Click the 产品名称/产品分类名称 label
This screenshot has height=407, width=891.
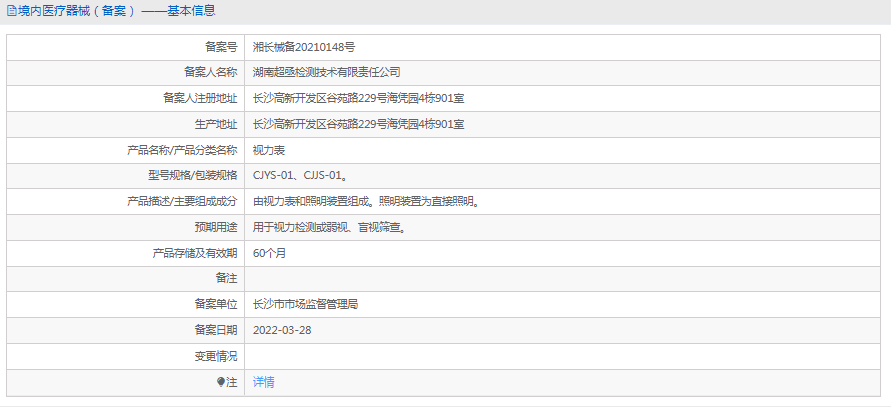pos(182,150)
